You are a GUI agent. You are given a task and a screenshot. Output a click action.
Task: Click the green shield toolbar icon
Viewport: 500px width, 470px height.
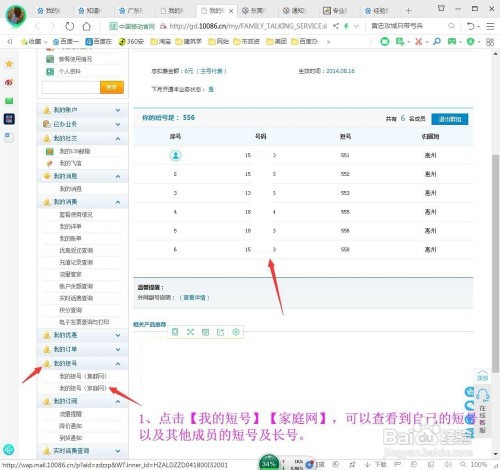470,42
